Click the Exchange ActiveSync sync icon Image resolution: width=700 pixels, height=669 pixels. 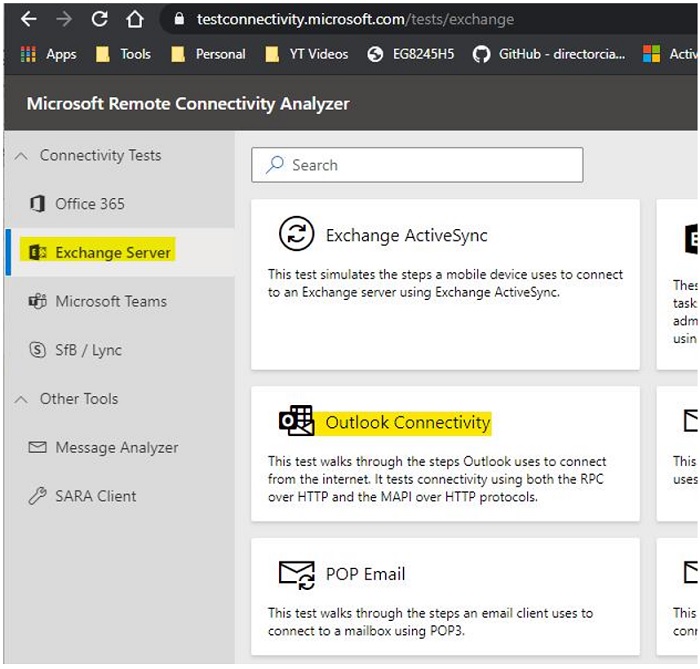pyautogui.click(x=296, y=233)
